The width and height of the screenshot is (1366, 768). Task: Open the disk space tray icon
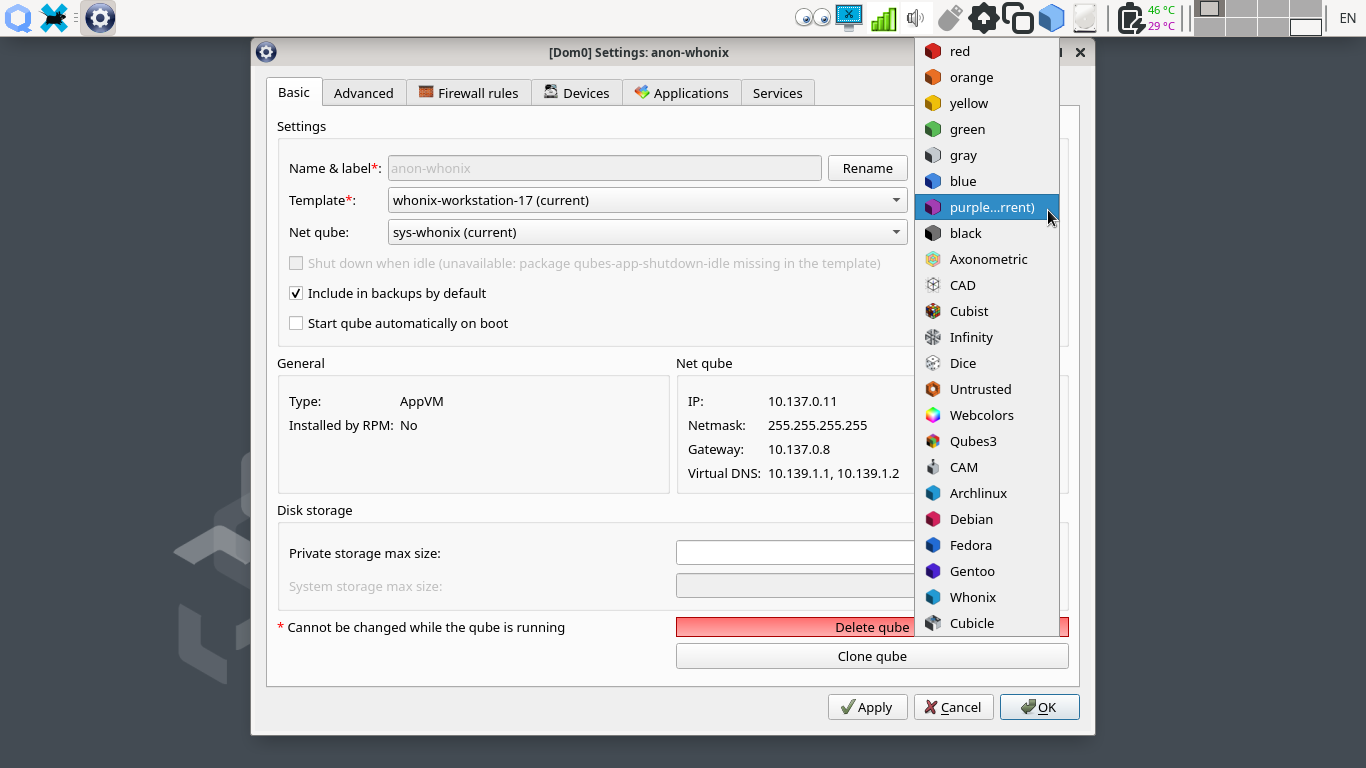click(1084, 18)
